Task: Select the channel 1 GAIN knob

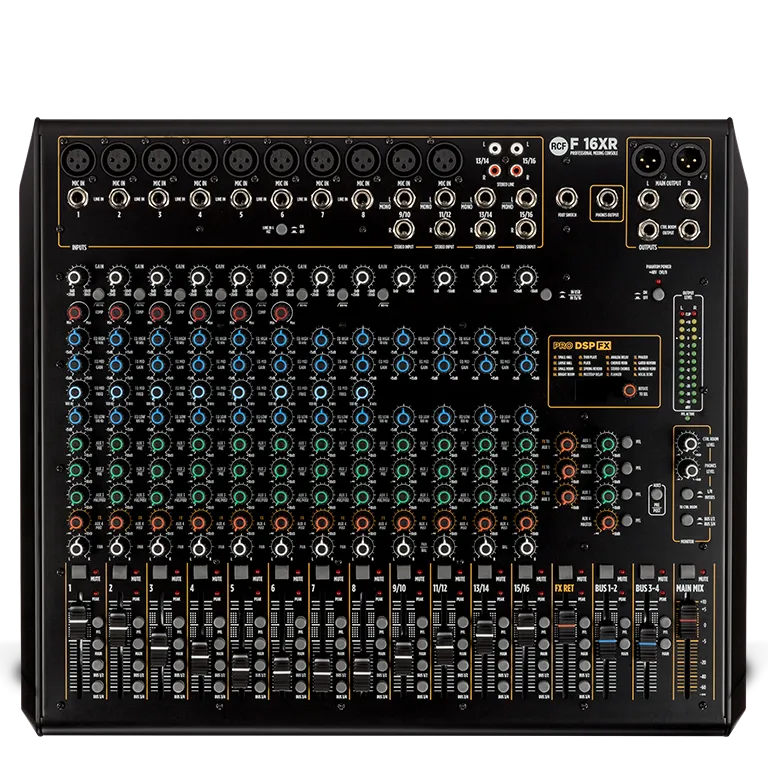Action: coord(74,278)
